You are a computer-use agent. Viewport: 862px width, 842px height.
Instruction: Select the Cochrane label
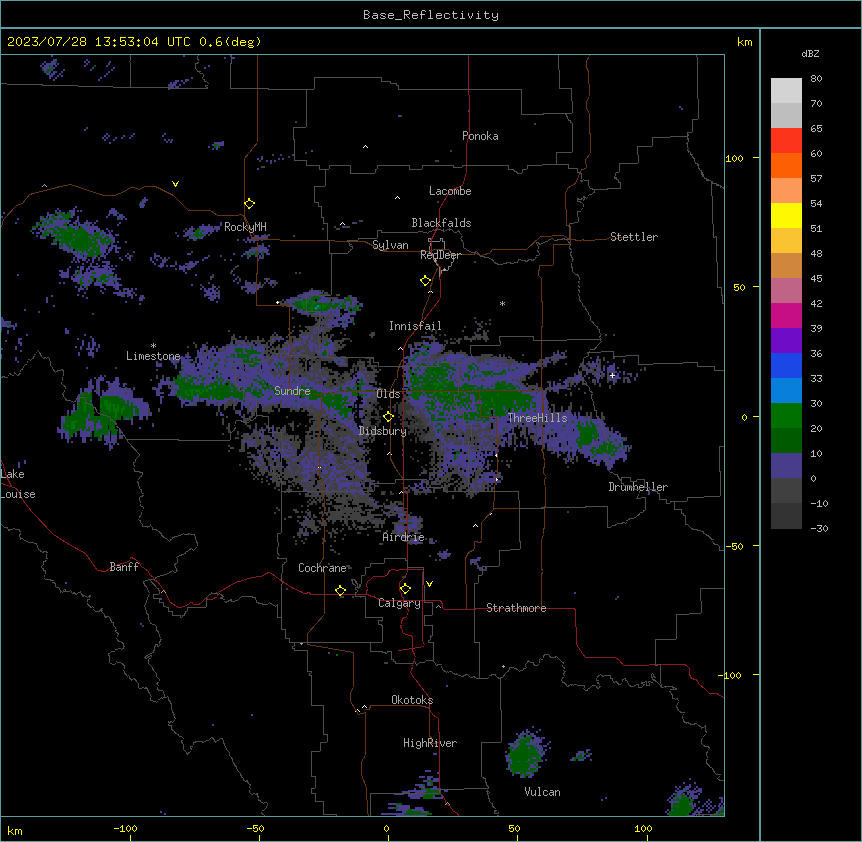322,568
